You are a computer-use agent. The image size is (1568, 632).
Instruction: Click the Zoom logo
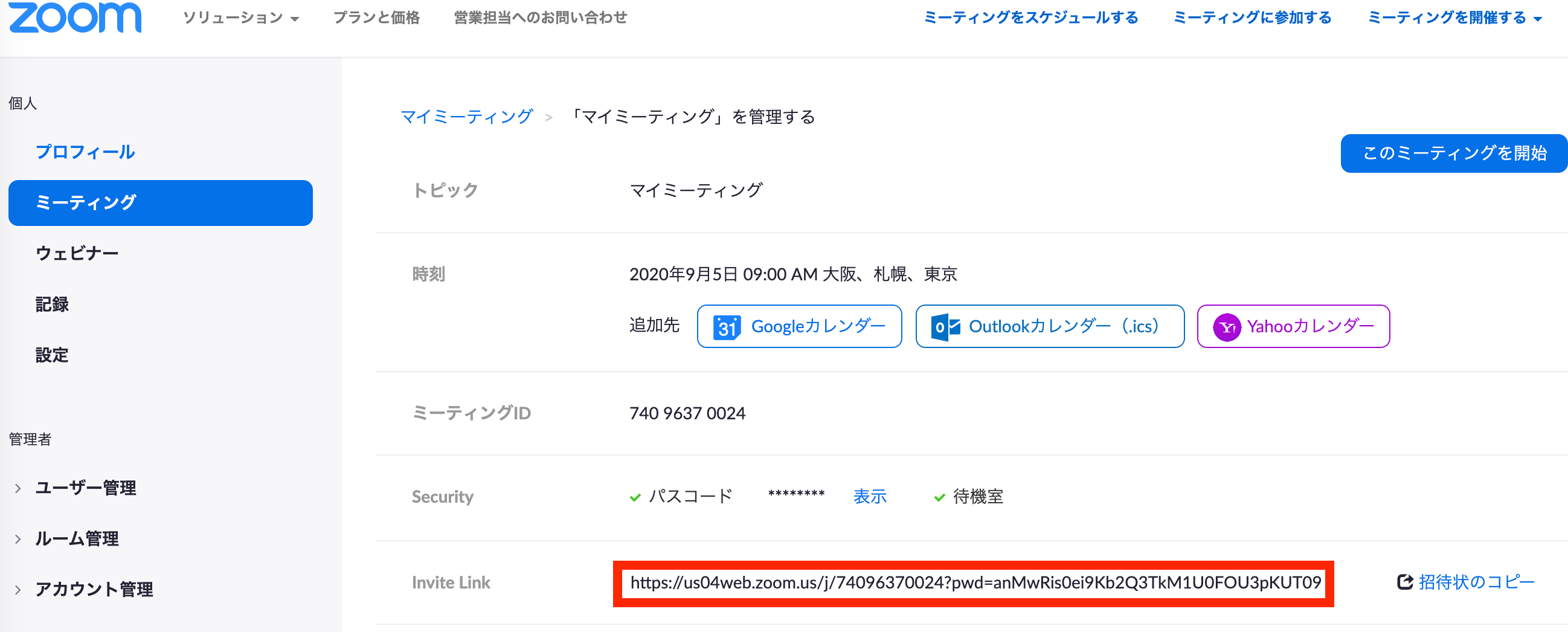(75, 17)
